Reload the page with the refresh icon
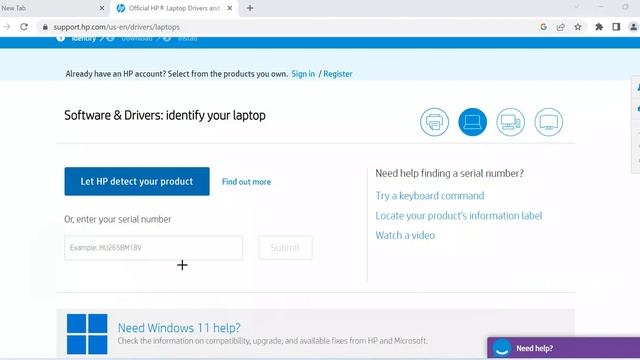The height and width of the screenshot is (360, 640). (x=24, y=27)
